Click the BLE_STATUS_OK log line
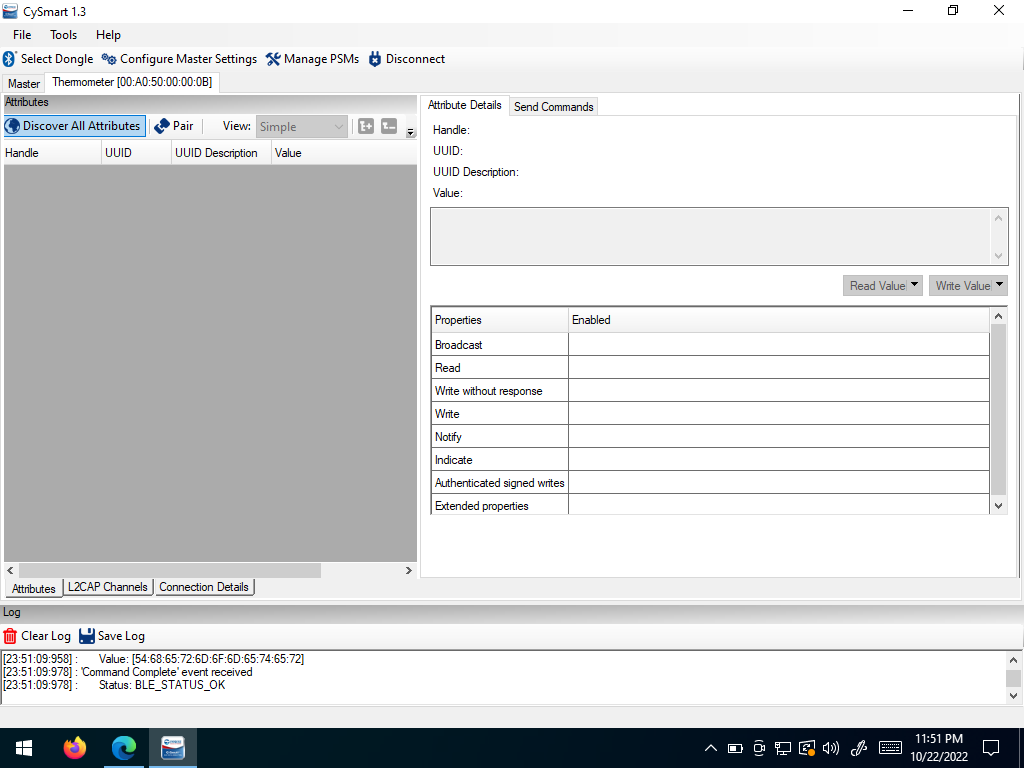1024x768 pixels. click(114, 685)
